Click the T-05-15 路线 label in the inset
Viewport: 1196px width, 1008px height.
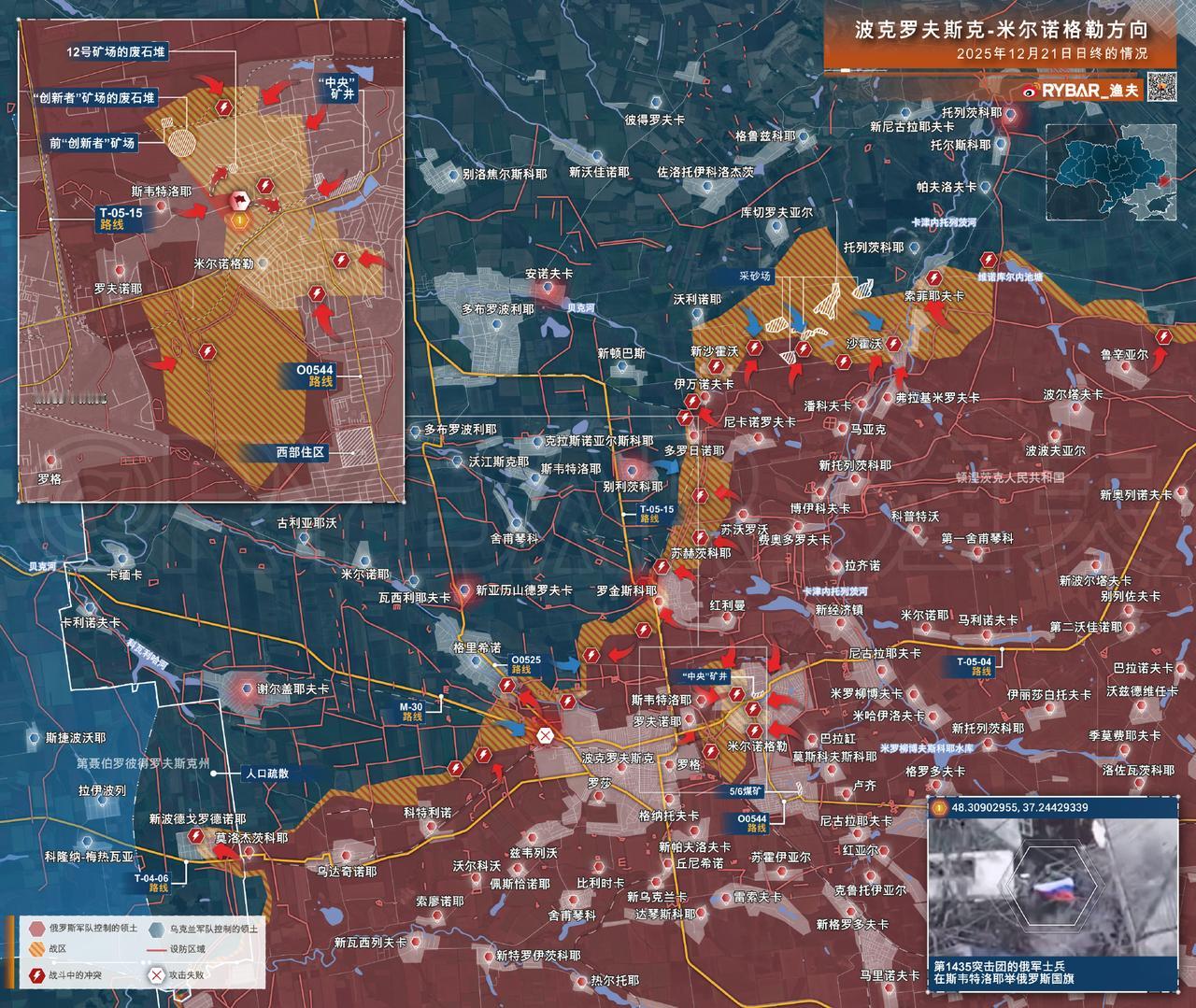(x=121, y=219)
